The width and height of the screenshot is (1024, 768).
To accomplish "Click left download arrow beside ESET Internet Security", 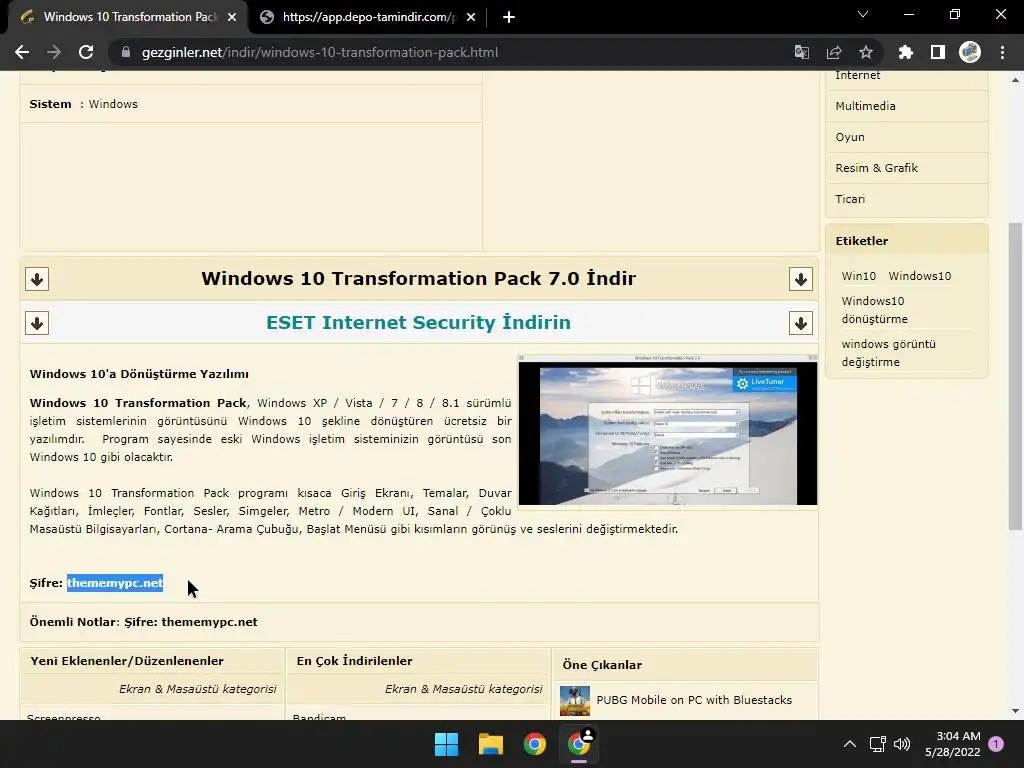I will (37, 323).
